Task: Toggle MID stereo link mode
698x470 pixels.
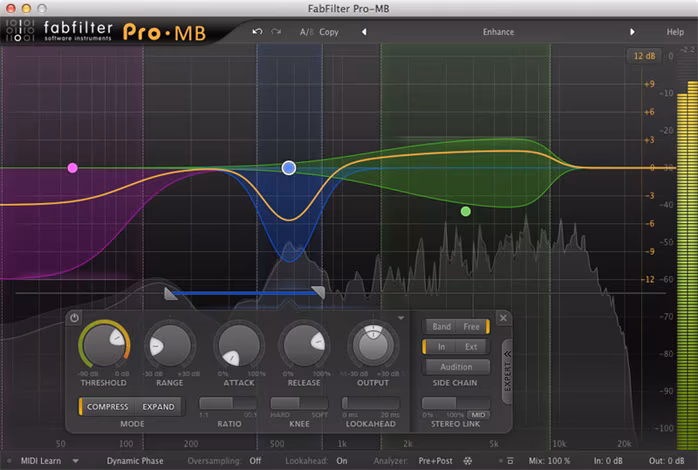Action: (x=479, y=414)
